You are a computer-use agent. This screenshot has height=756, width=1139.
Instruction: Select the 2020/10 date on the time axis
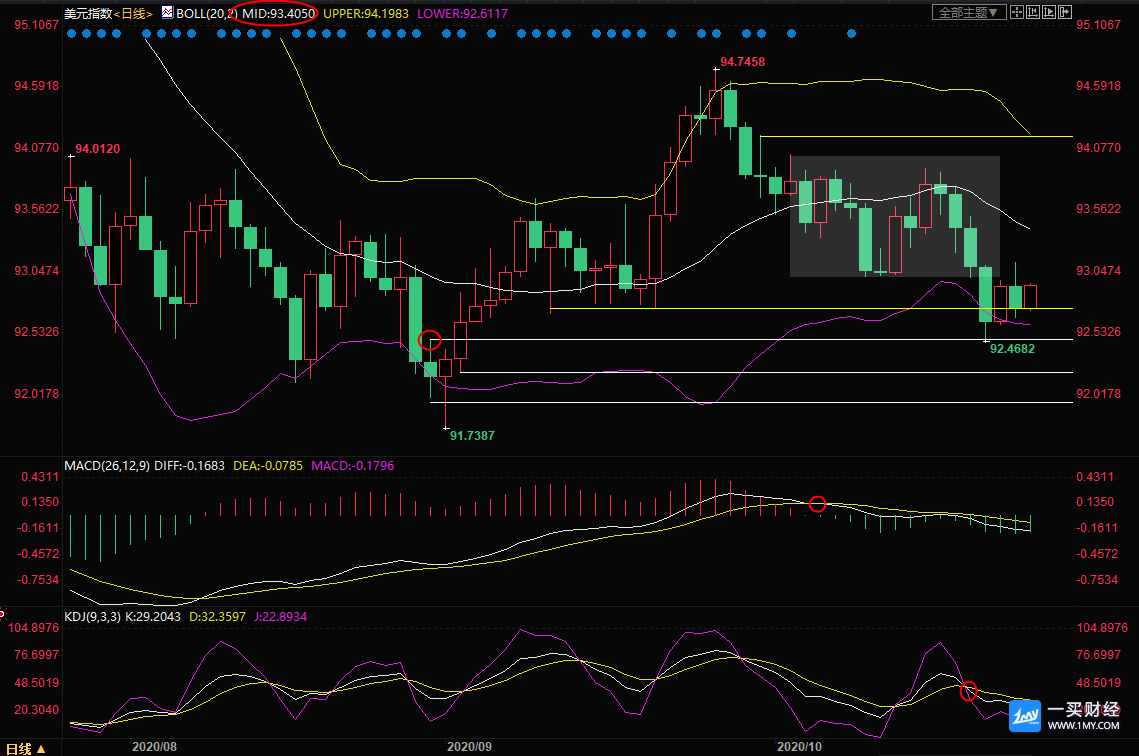(x=799, y=747)
